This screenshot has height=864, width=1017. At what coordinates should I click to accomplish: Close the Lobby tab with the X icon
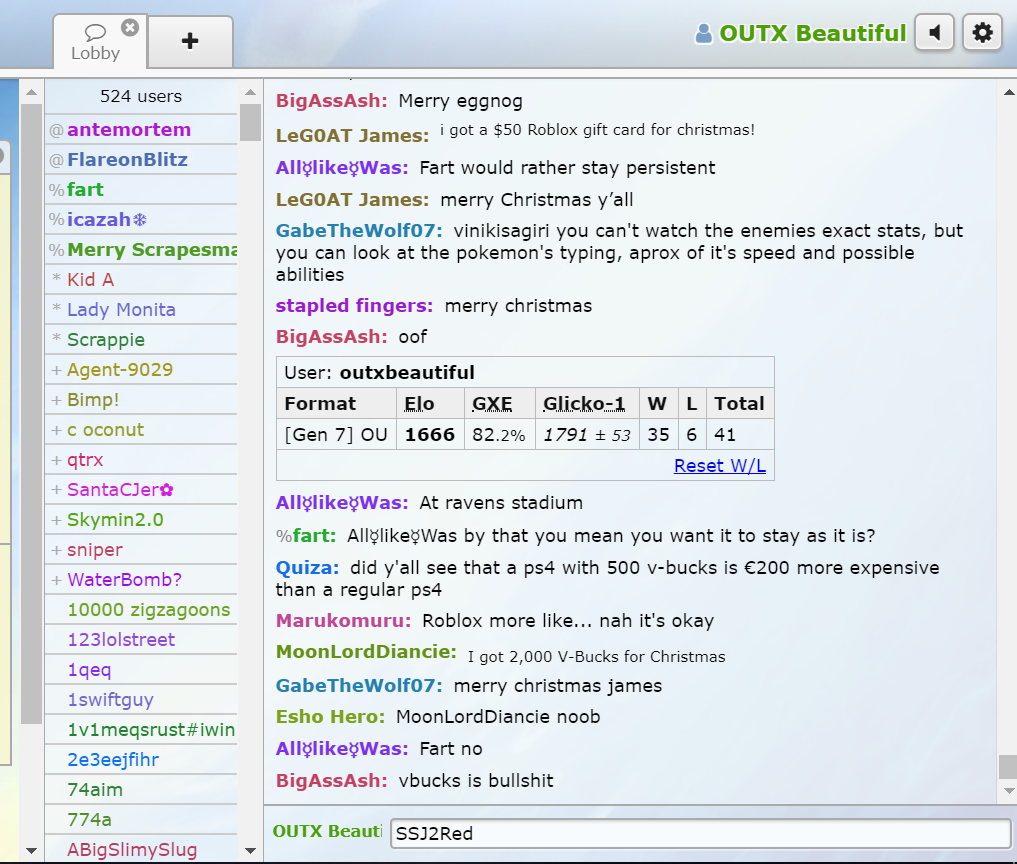point(130,28)
